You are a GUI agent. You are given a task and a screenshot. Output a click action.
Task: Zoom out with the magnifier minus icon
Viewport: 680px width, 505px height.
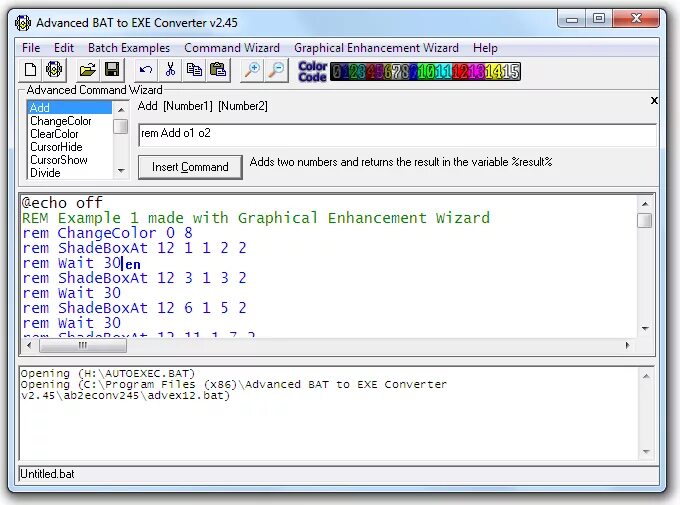point(276,70)
